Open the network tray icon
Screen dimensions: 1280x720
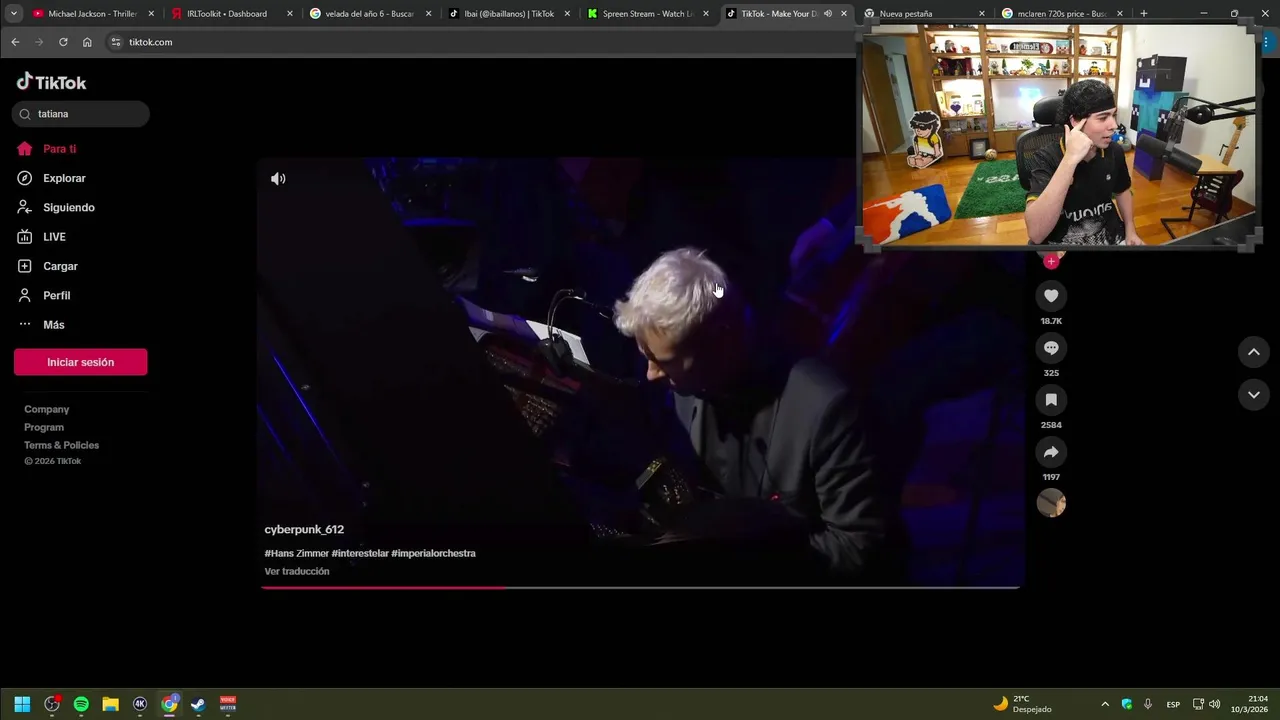(1198, 704)
